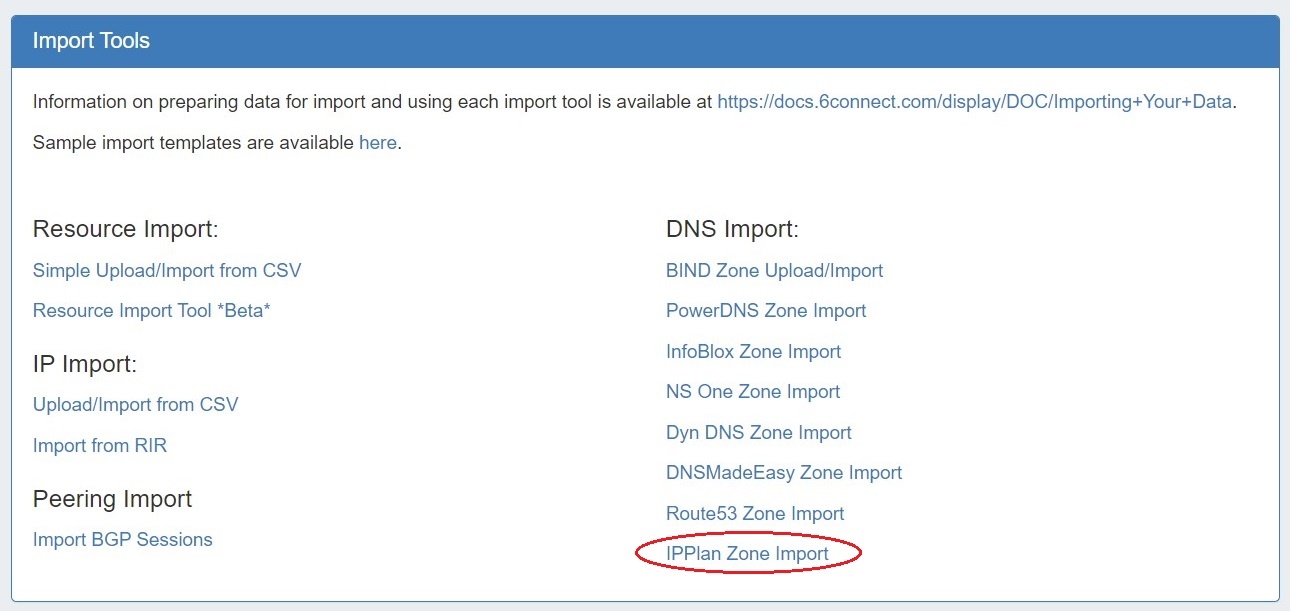The width and height of the screenshot is (1290, 611).
Task: Click the Import Tools panel header
Action: pyautogui.click(x=92, y=41)
